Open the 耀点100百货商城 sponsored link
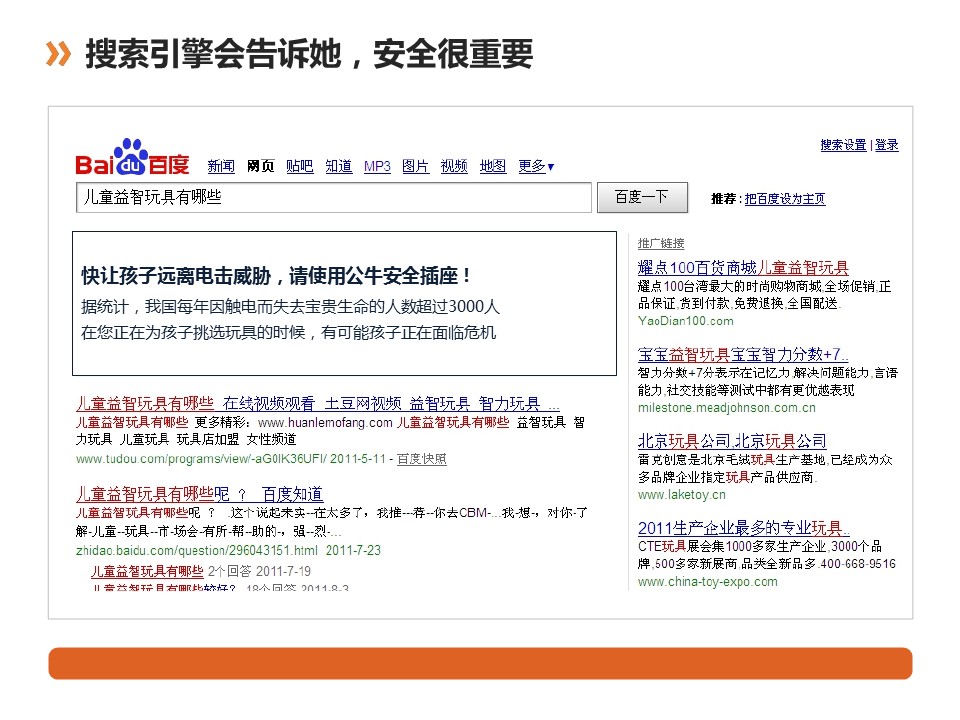The height and width of the screenshot is (720, 960). tap(743, 268)
